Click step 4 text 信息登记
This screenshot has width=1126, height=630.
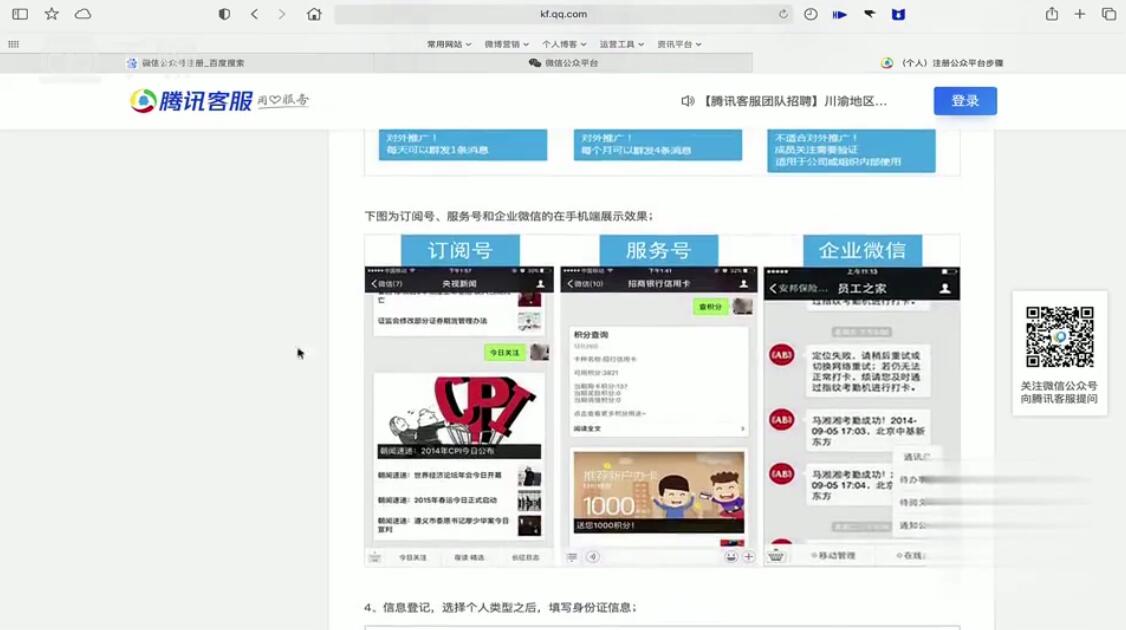click(x=500, y=607)
